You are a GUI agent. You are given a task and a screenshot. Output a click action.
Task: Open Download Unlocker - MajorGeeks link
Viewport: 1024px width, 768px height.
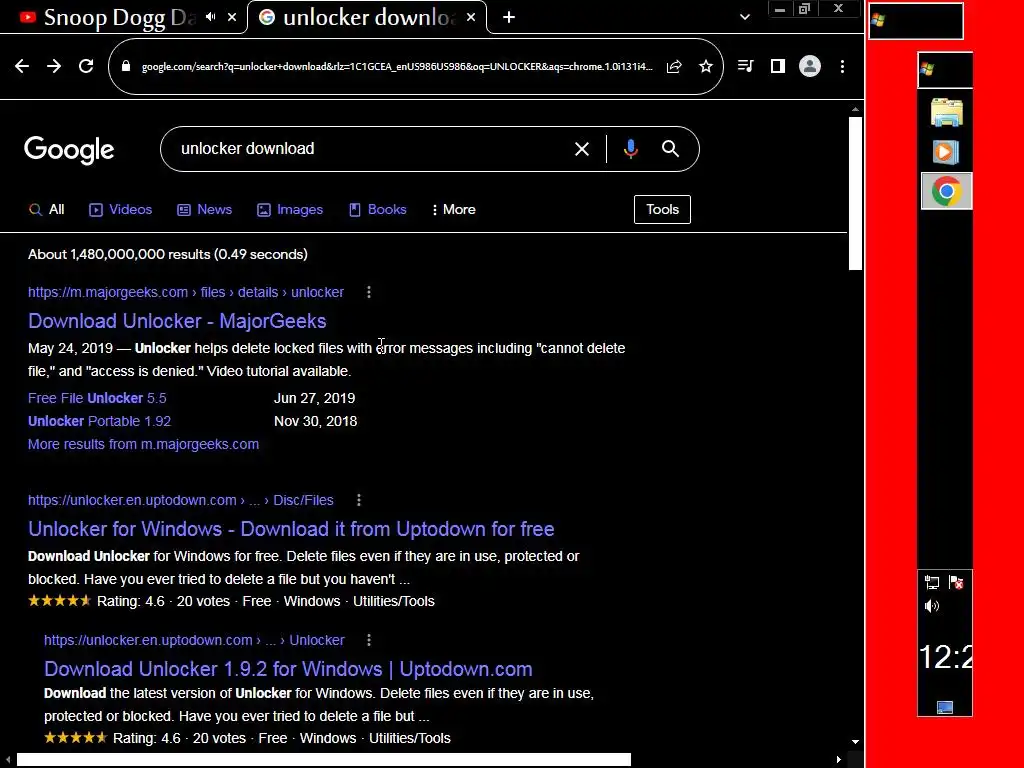[177, 321]
